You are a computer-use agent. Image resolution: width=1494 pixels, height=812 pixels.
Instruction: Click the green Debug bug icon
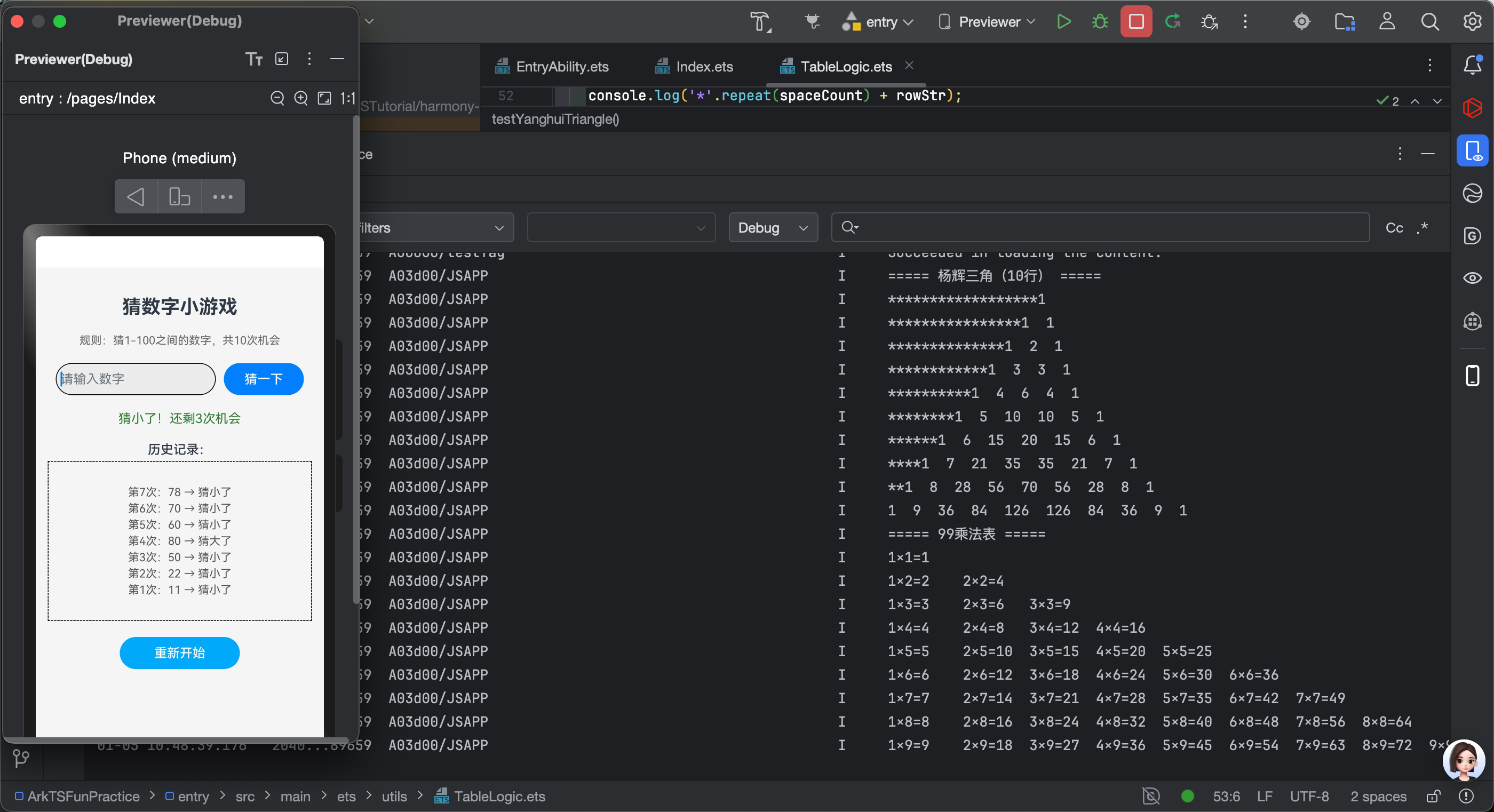pyautogui.click(x=1100, y=22)
